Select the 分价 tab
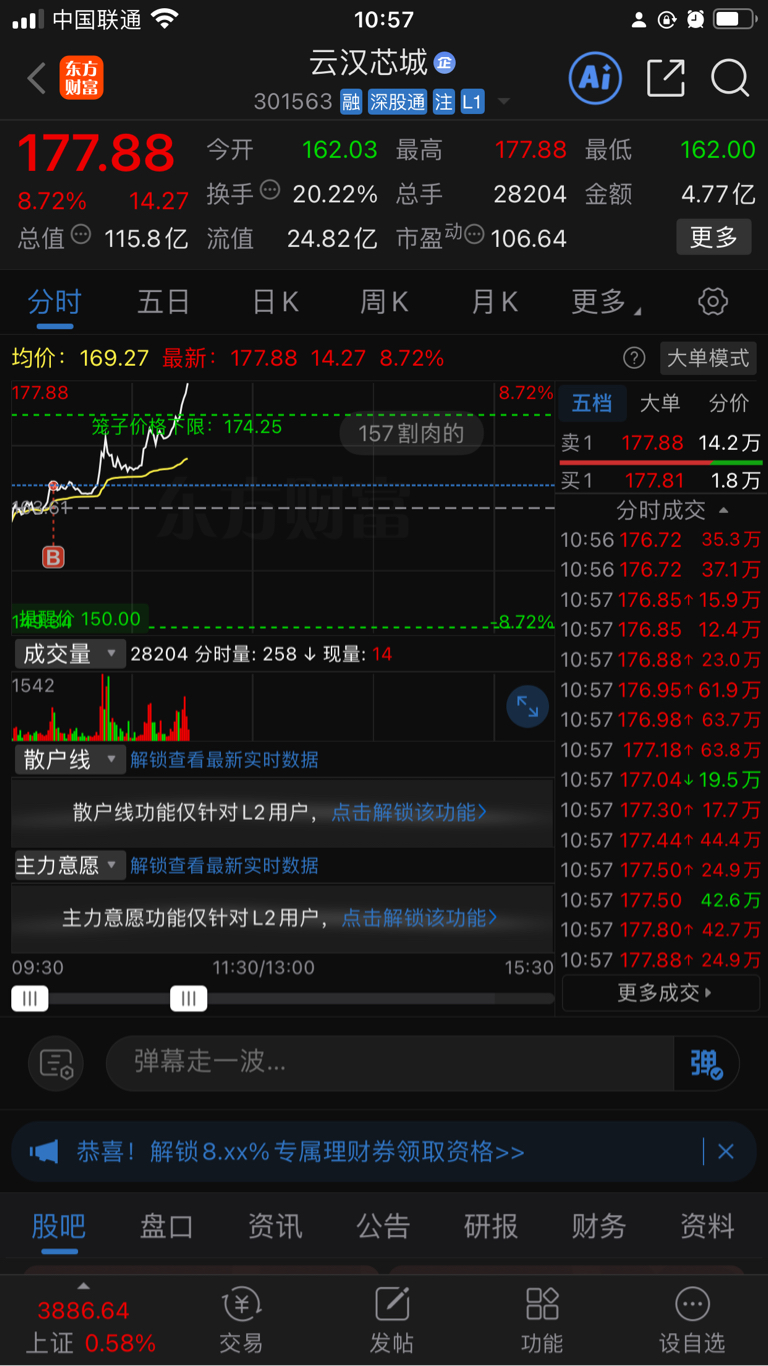This screenshot has height=1366, width=768. tap(728, 403)
